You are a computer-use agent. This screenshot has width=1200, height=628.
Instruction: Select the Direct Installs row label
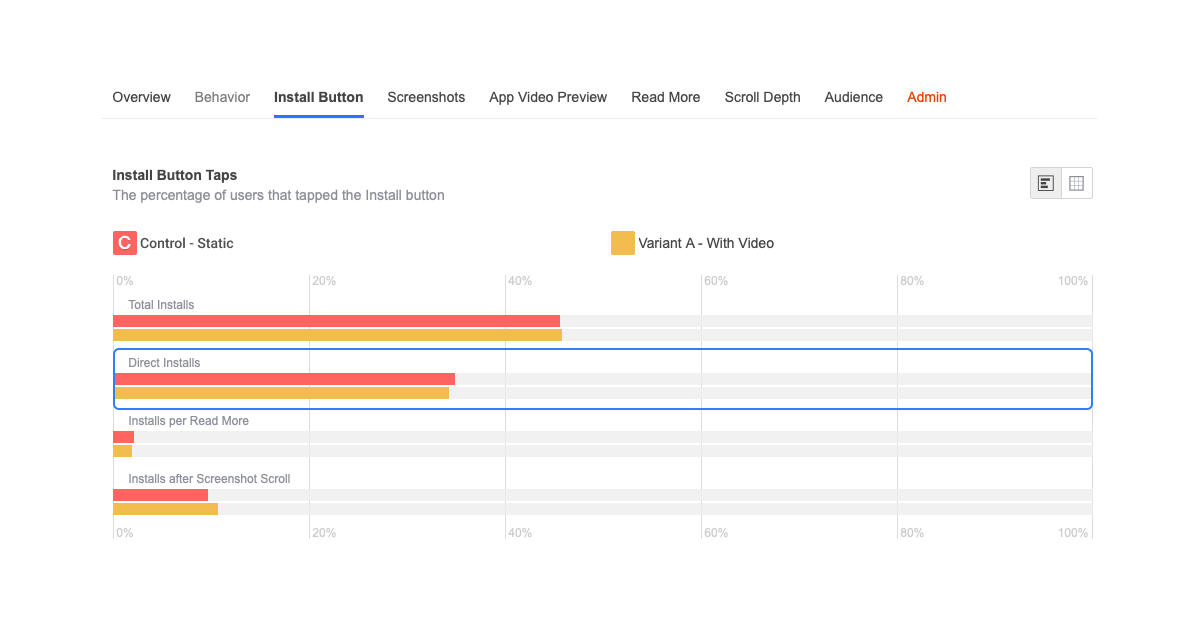tap(164, 363)
